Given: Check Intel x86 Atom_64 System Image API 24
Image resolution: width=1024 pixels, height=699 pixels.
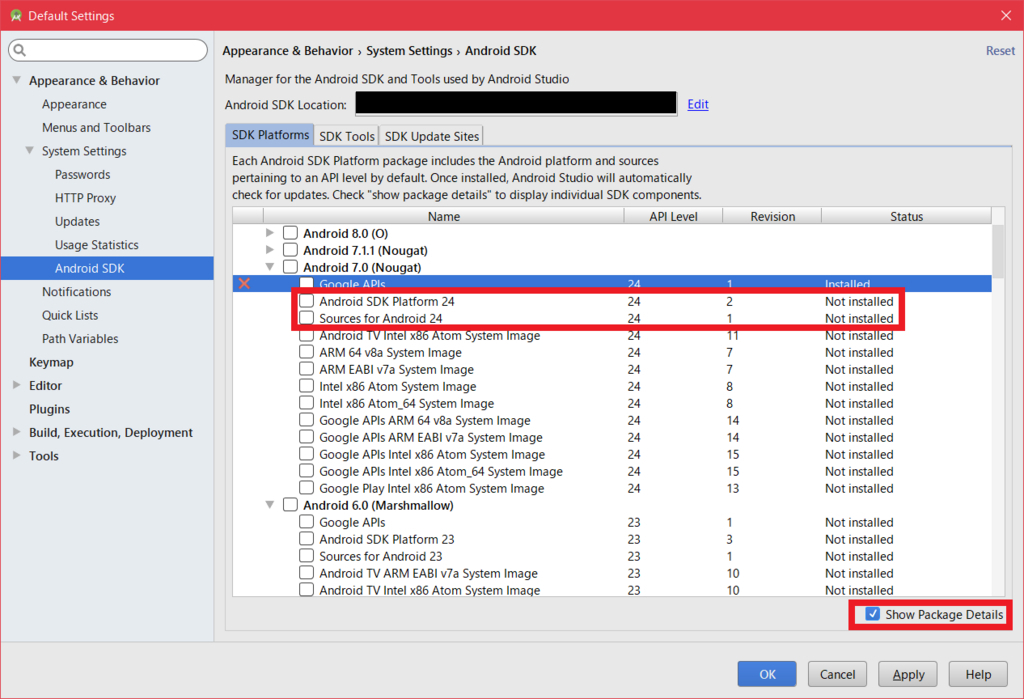Looking at the screenshot, I should point(306,403).
